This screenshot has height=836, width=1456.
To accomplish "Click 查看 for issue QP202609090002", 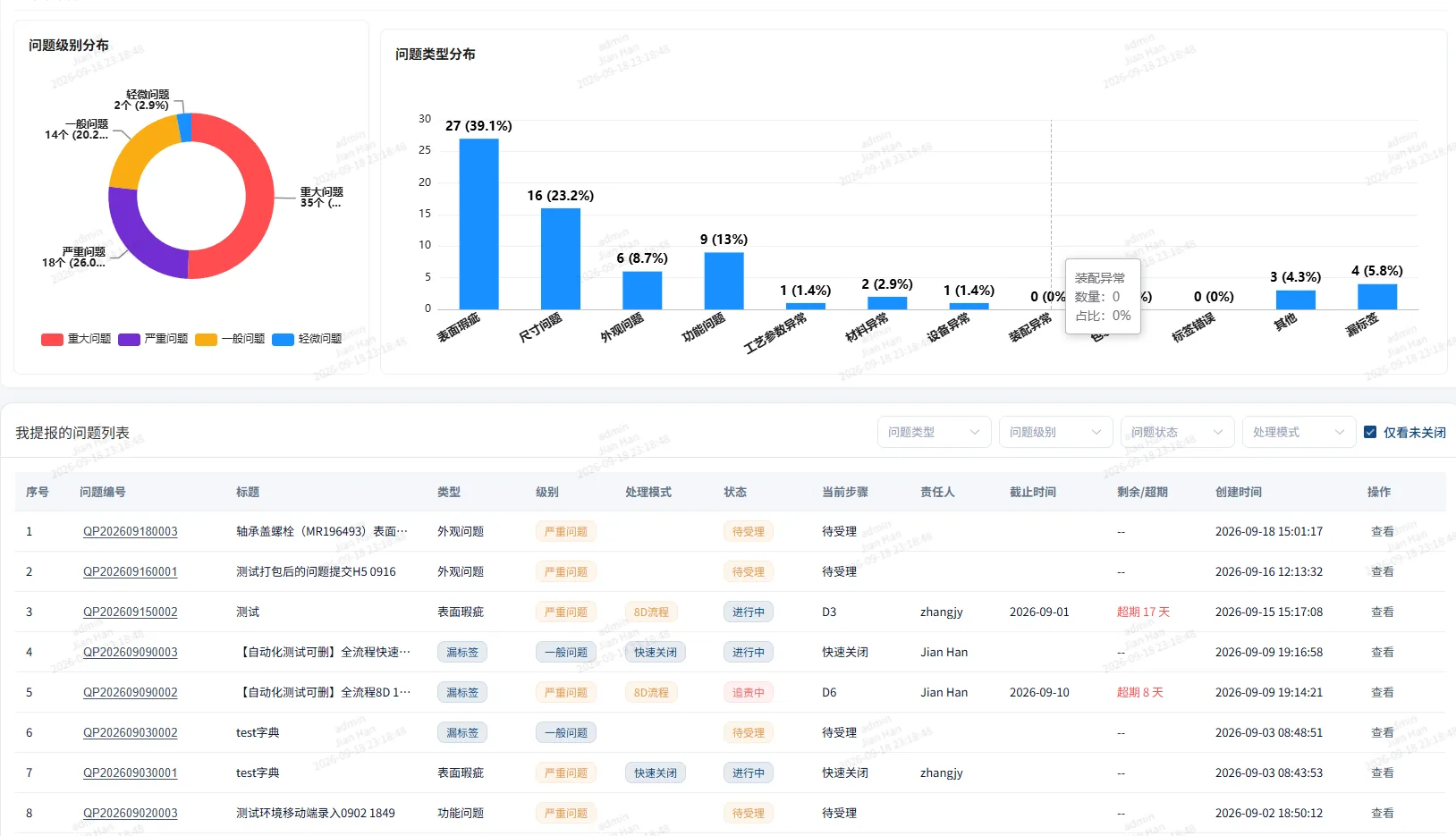I will pyautogui.click(x=1382, y=692).
